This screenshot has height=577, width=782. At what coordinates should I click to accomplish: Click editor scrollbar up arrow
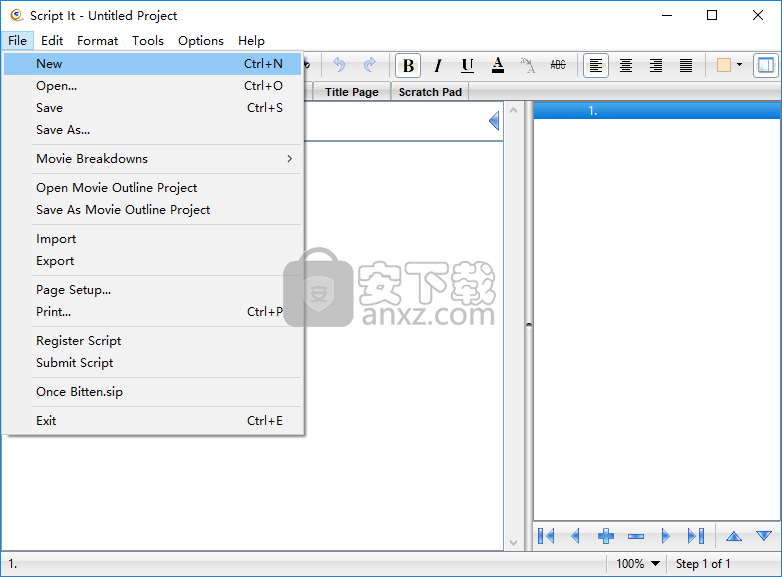coord(514,110)
